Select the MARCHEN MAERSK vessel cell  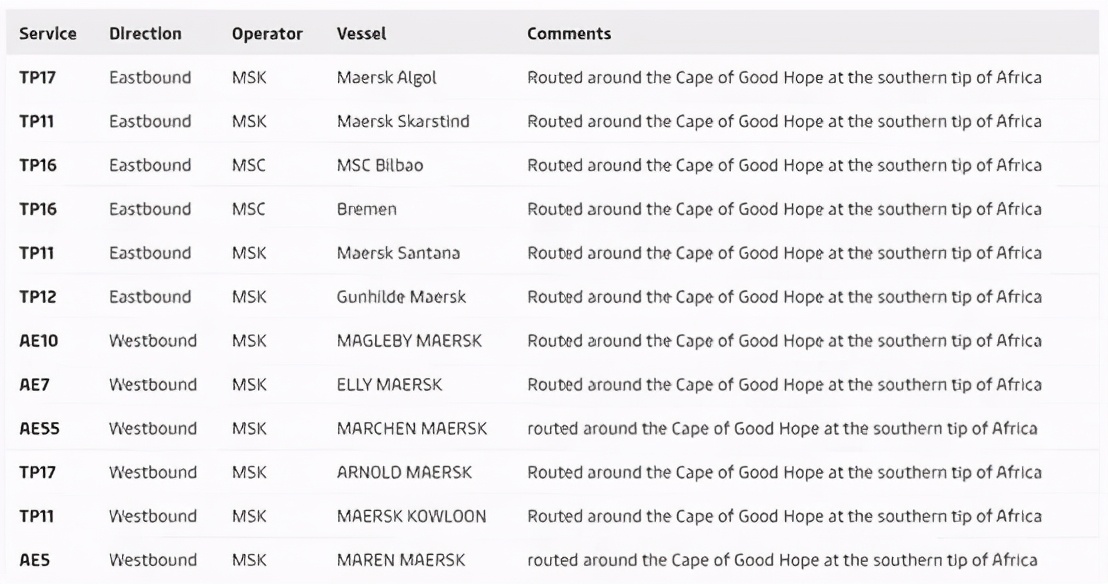(412, 429)
